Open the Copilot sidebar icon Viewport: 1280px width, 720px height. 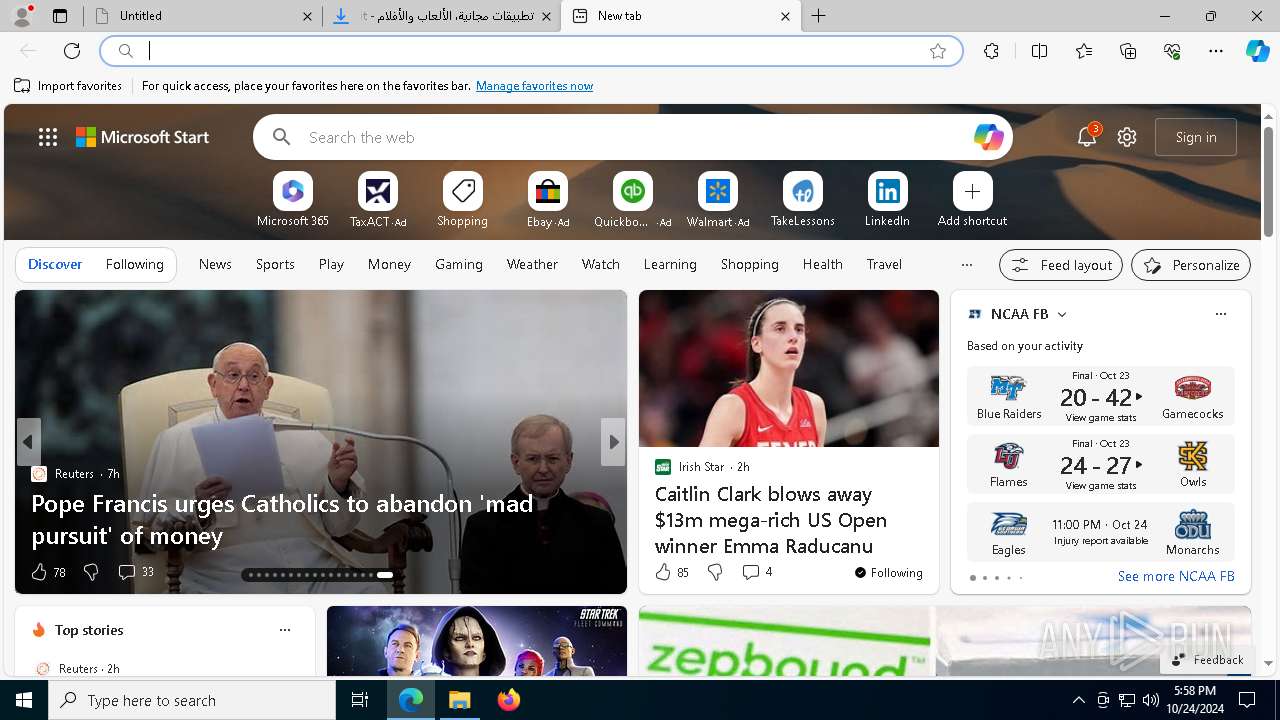pos(1257,51)
